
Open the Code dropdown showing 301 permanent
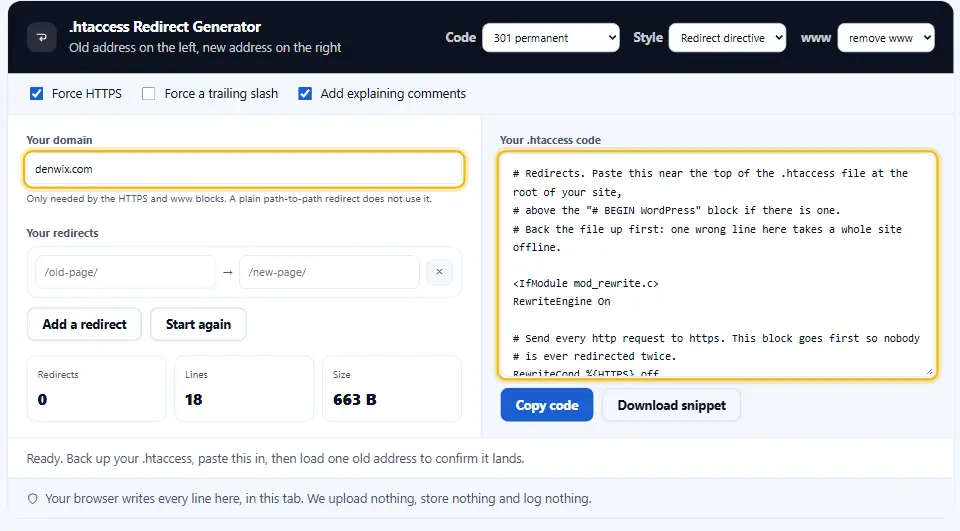coord(550,38)
